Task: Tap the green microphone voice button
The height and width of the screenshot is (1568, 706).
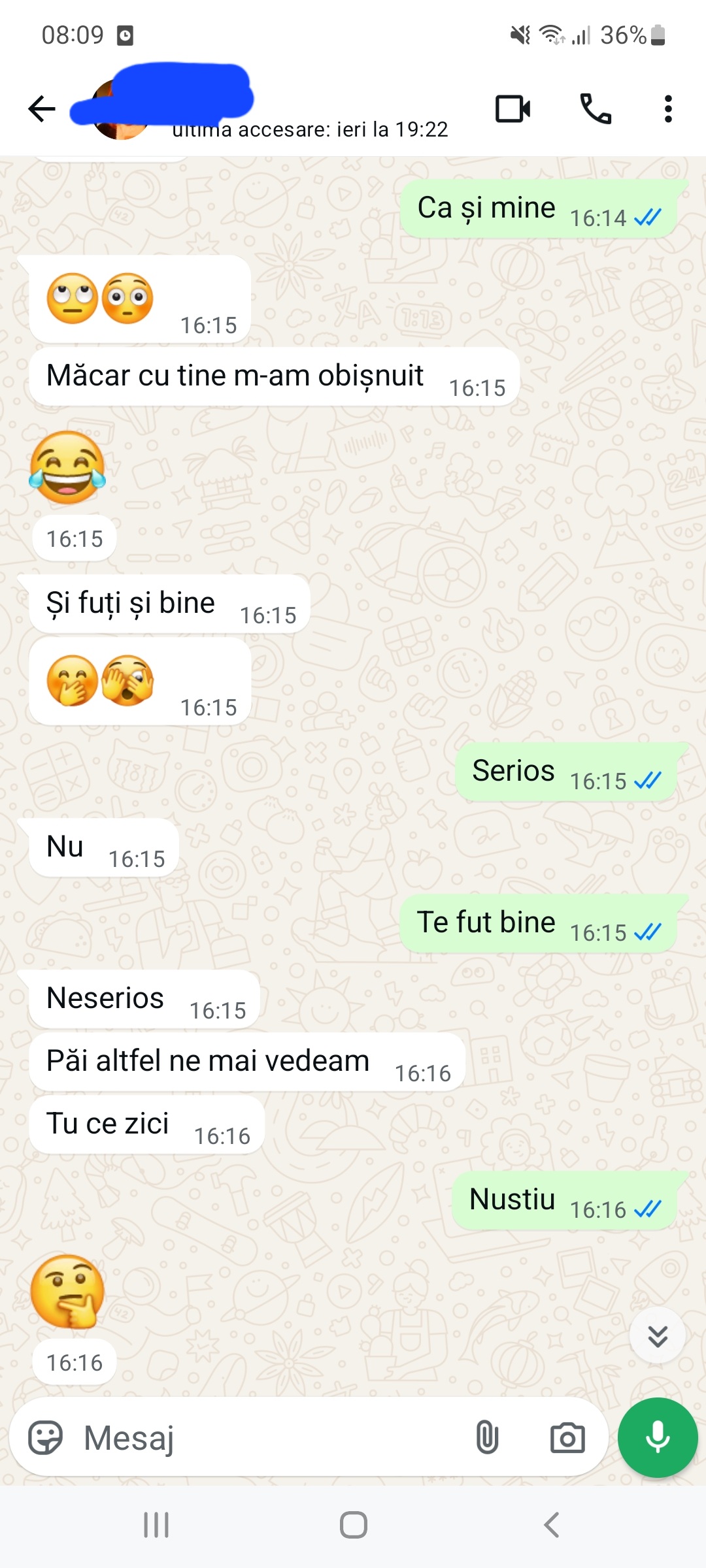Action: (658, 1437)
